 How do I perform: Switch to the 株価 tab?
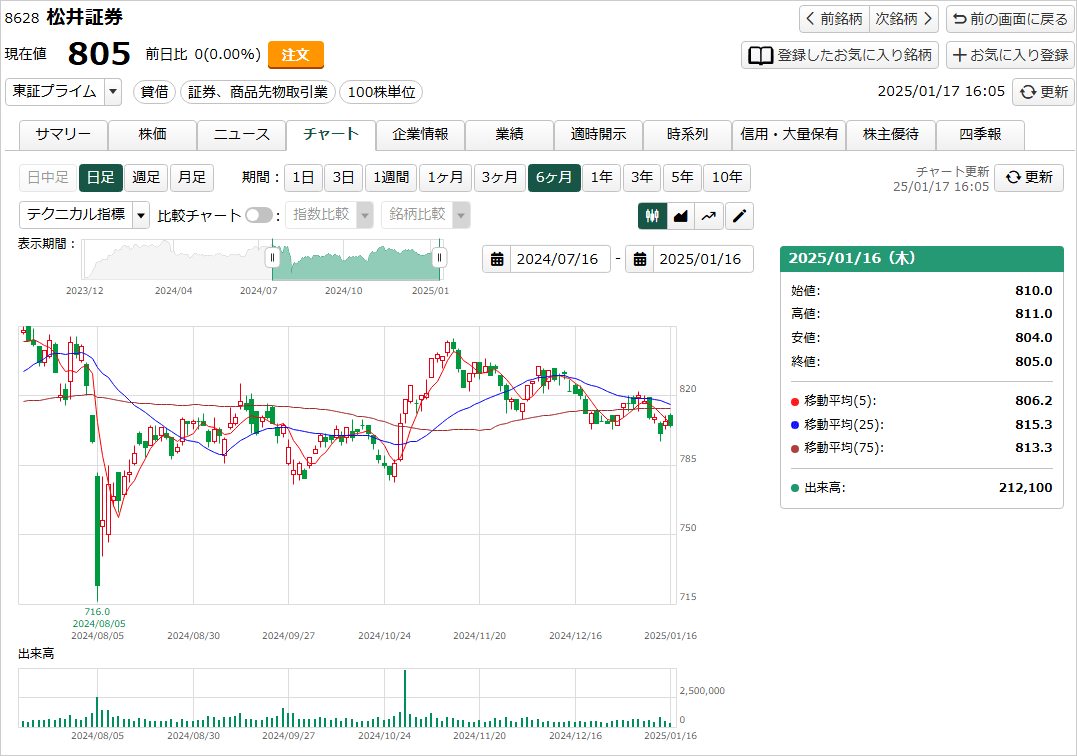tap(152, 135)
